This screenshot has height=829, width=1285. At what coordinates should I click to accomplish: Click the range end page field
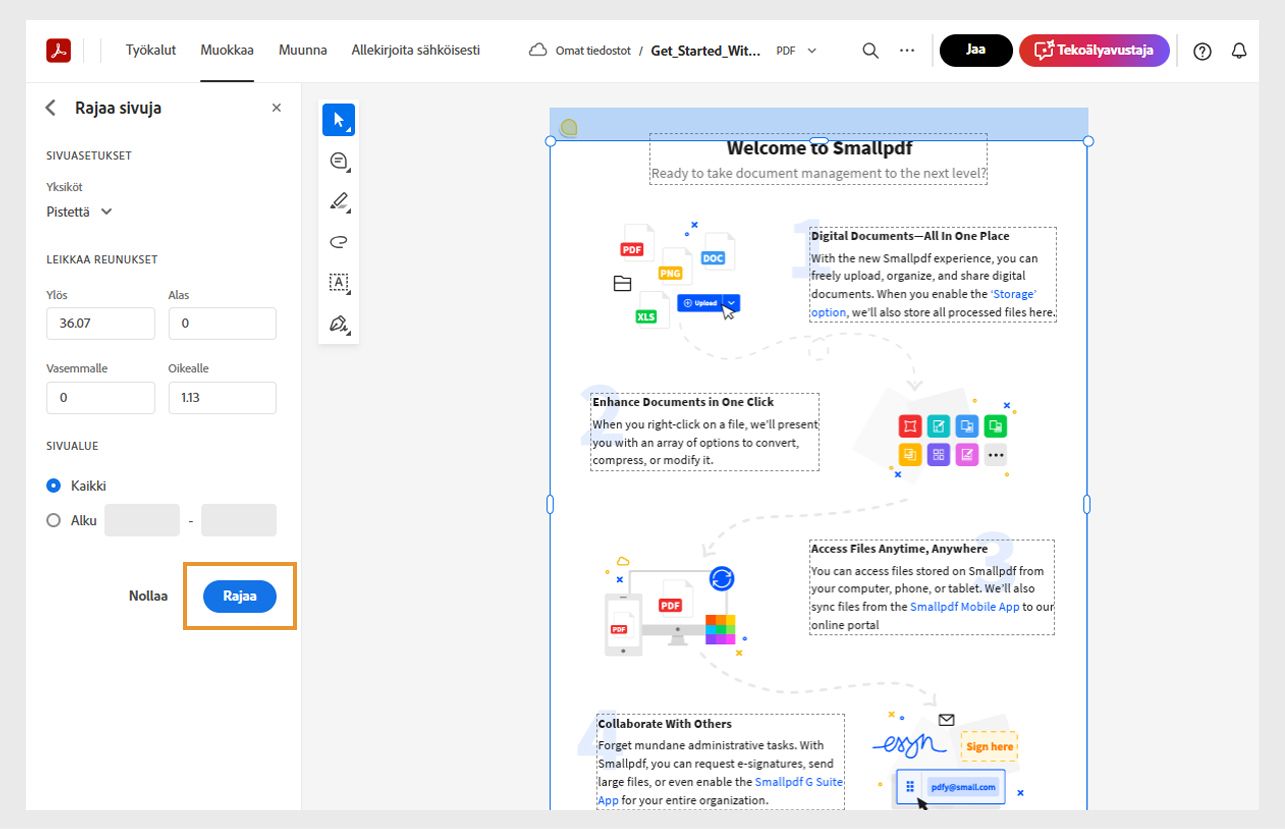pyautogui.click(x=239, y=521)
